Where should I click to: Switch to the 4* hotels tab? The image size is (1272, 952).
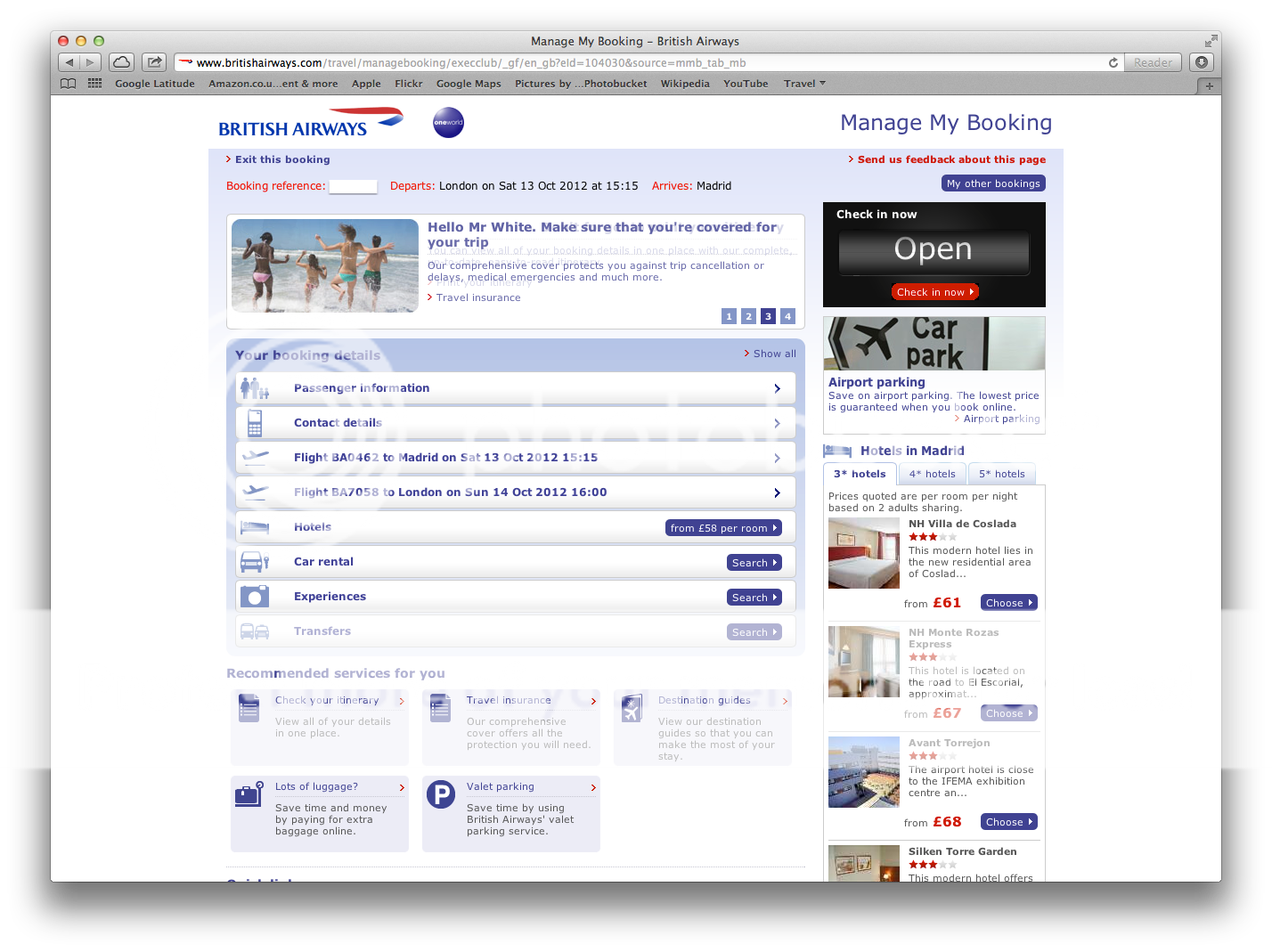[x=932, y=475]
